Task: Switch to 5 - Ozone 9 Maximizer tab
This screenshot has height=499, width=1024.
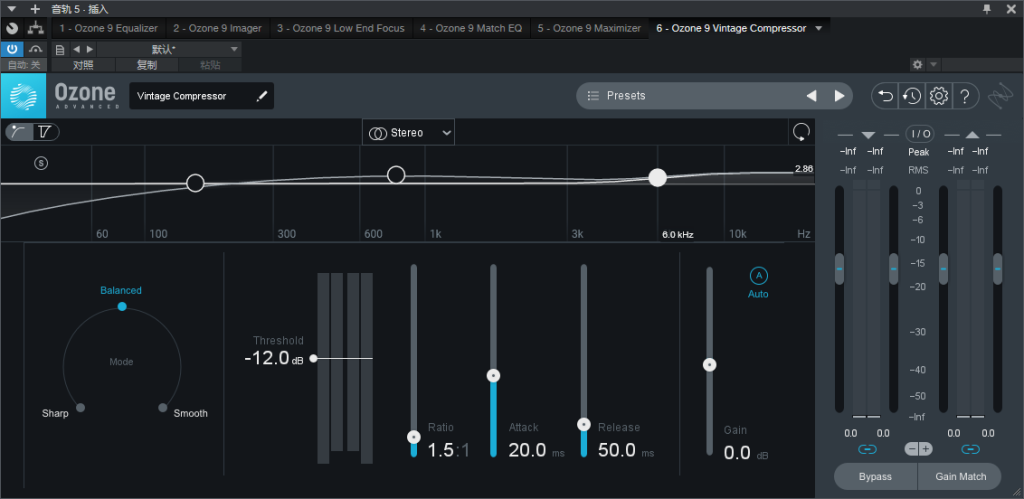Action: 589,28
